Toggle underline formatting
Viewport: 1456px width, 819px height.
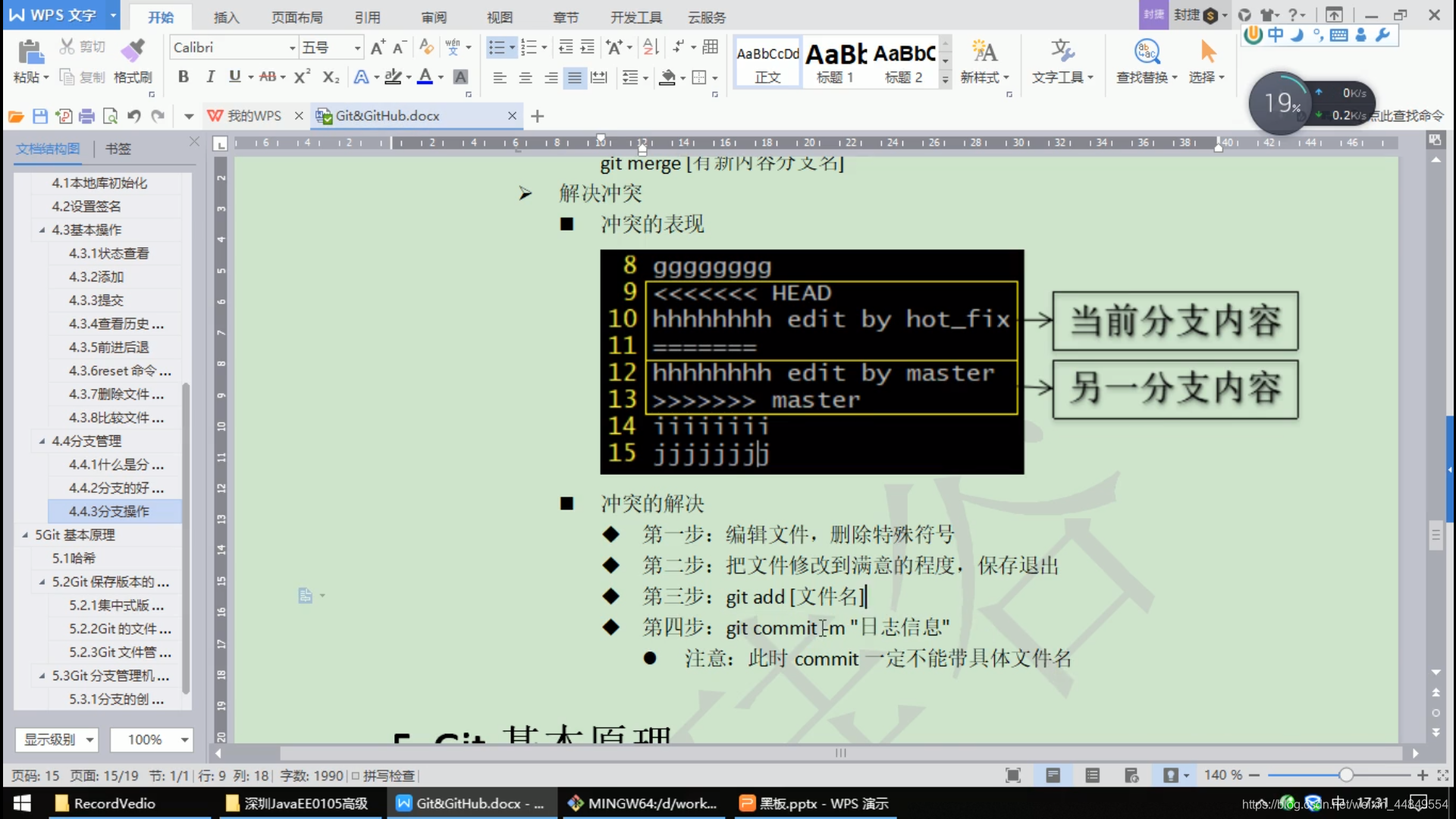point(235,77)
